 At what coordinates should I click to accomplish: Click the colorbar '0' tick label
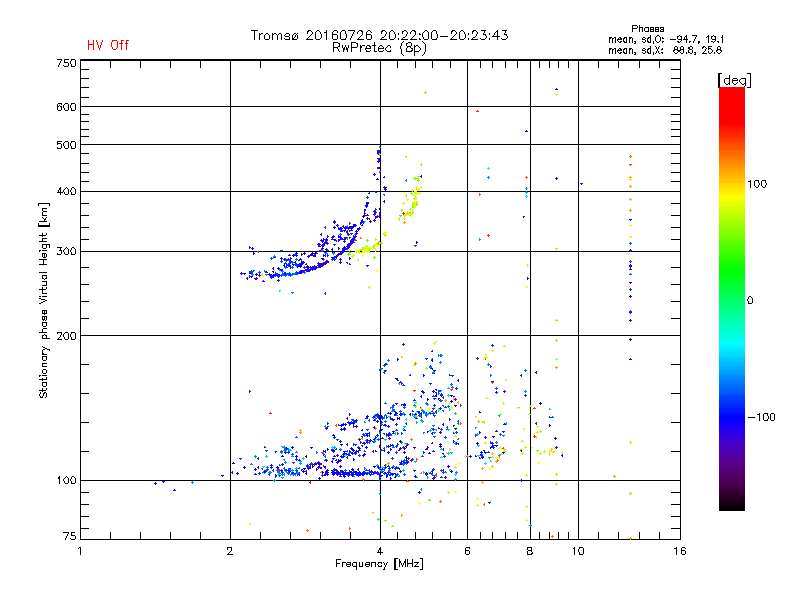[x=750, y=301]
